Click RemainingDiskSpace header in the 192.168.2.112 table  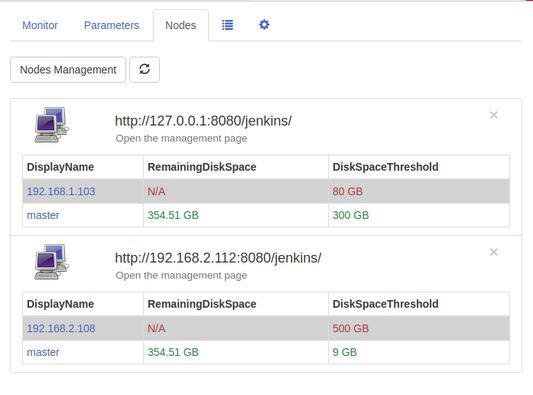[x=202, y=304]
